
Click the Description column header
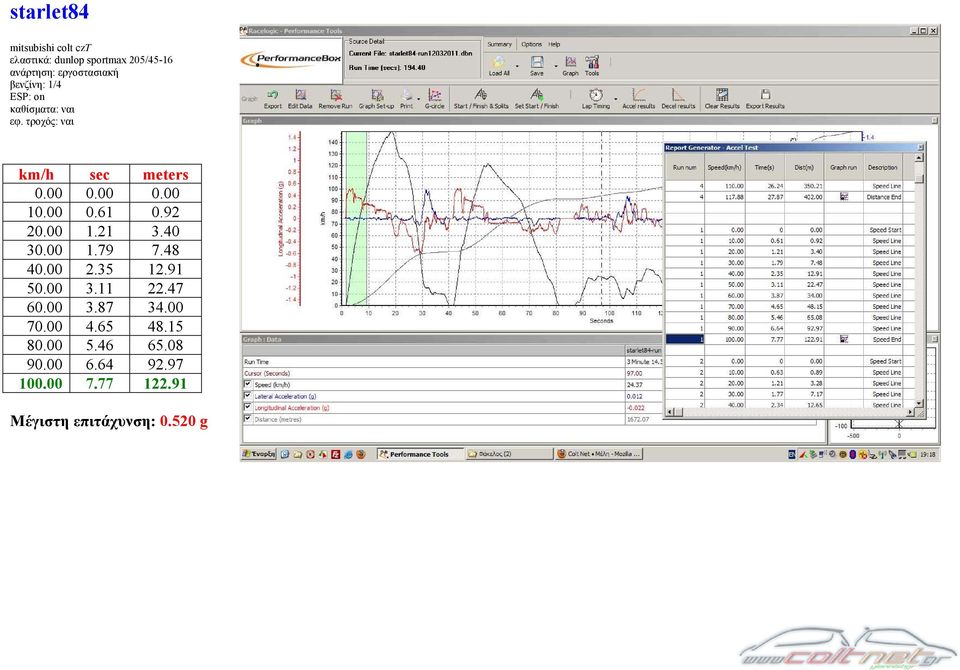[x=883, y=167]
